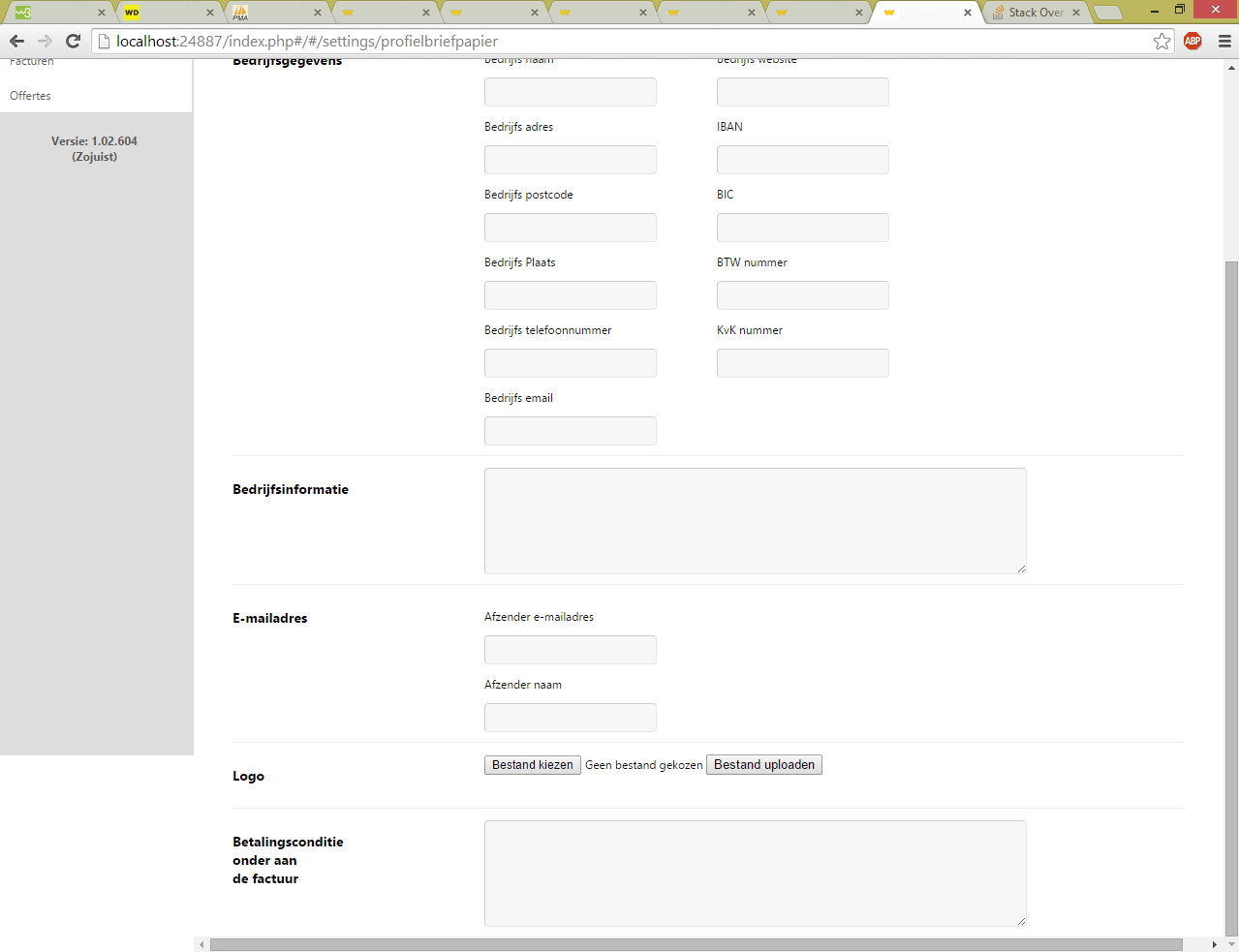Focus the Afzender naam field
Viewport: 1239px width, 952px height.
(x=571, y=718)
